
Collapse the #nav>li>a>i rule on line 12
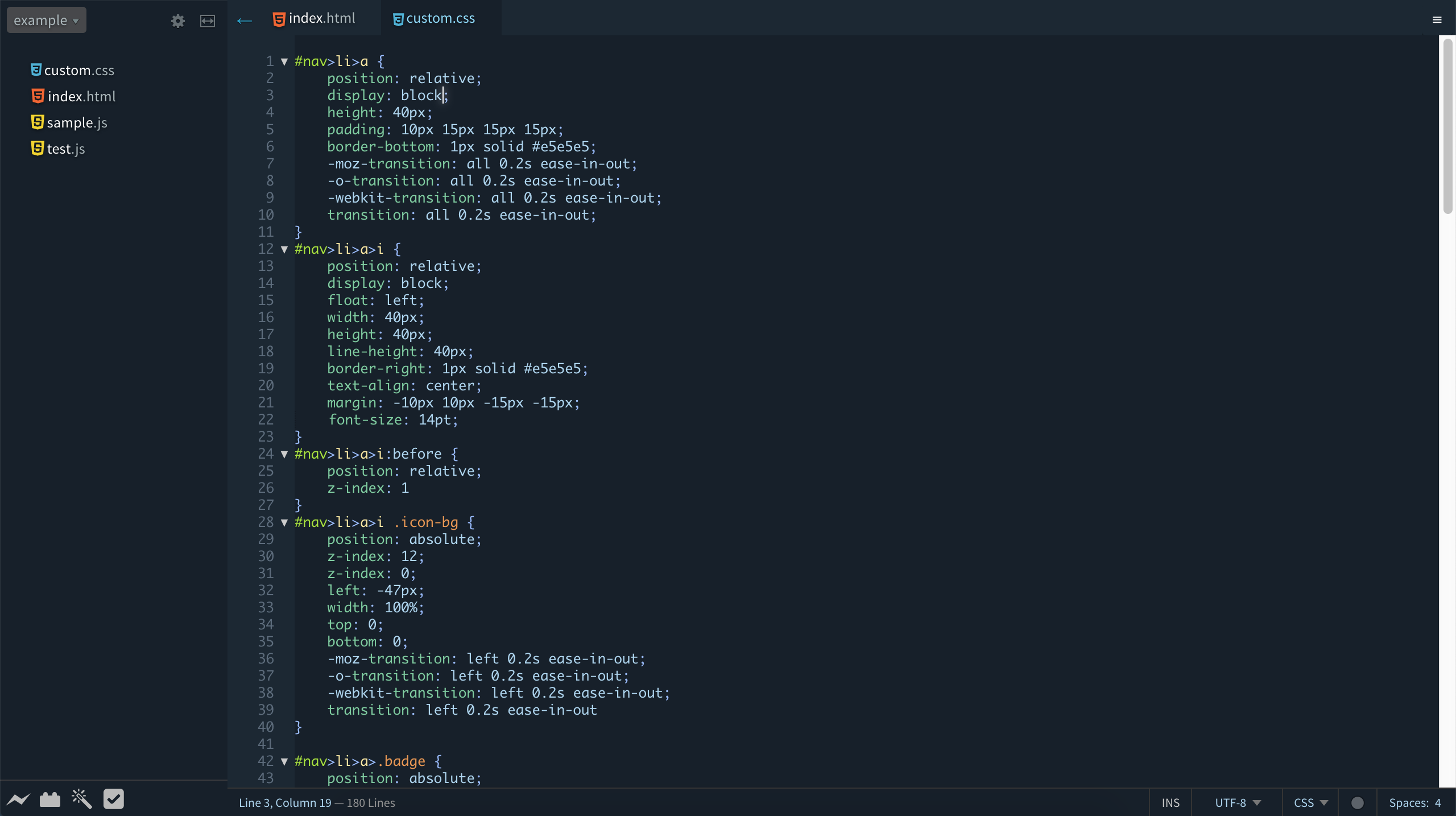tap(284, 249)
